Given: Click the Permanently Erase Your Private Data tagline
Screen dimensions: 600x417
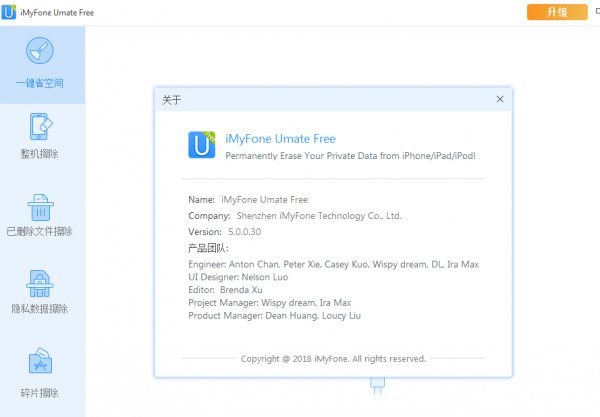Looking at the screenshot, I should (350, 156).
